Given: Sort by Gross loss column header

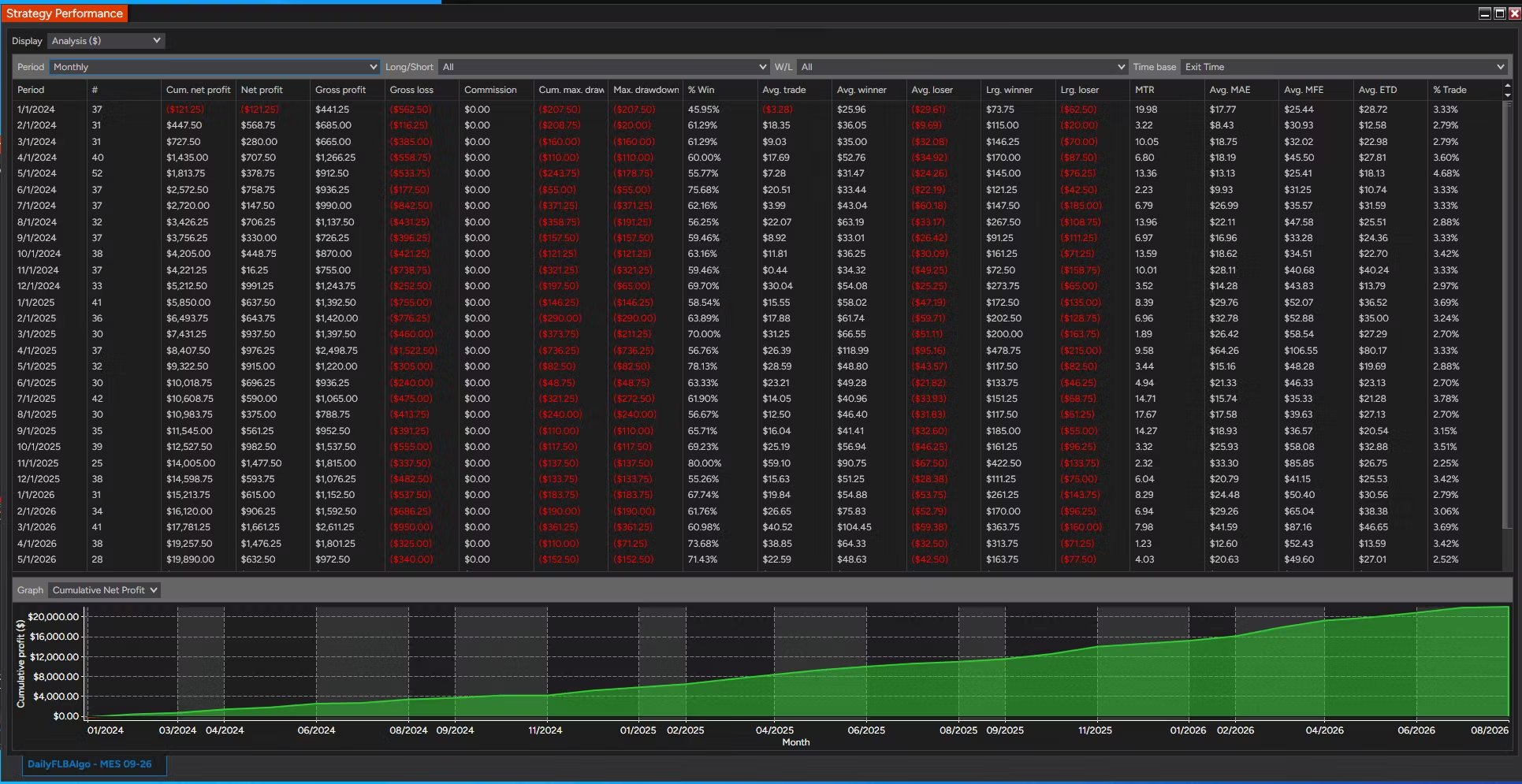Looking at the screenshot, I should pyautogui.click(x=422, y=90).
